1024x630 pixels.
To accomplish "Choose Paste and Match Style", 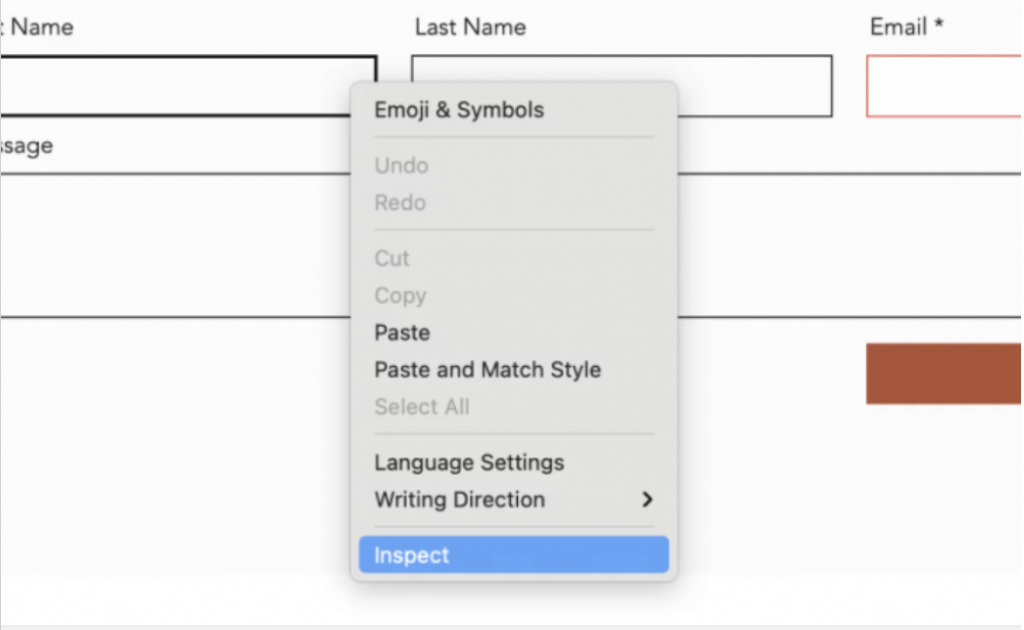I will coord(487,370).
